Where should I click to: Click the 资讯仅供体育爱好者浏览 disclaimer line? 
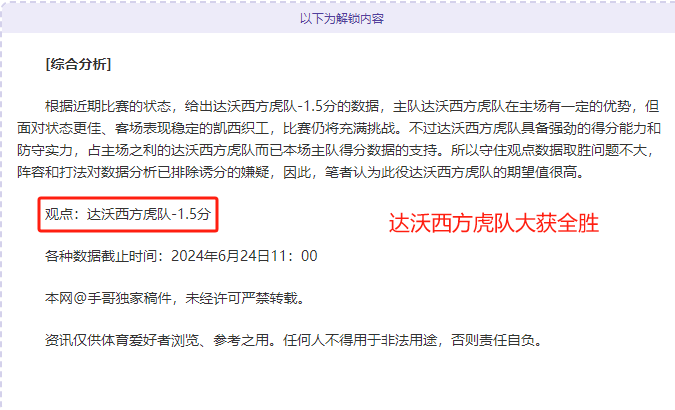[x=294, y=340]
